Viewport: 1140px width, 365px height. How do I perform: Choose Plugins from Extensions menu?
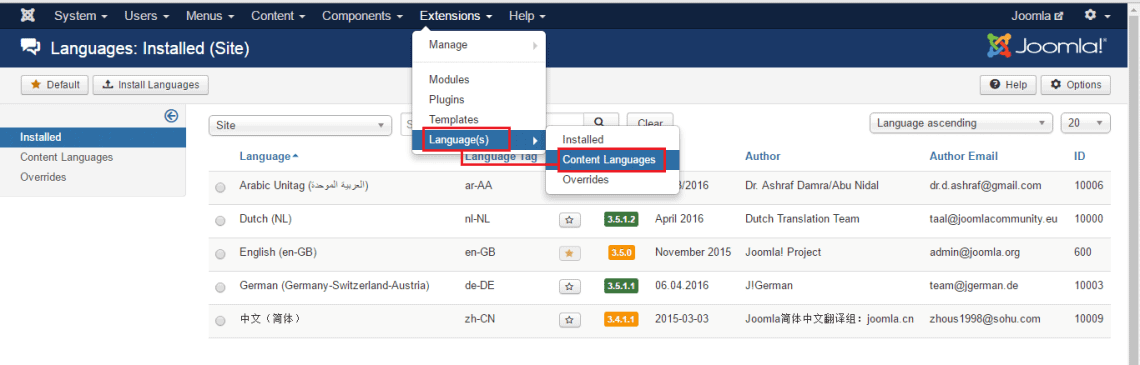[x=478, y=100]
